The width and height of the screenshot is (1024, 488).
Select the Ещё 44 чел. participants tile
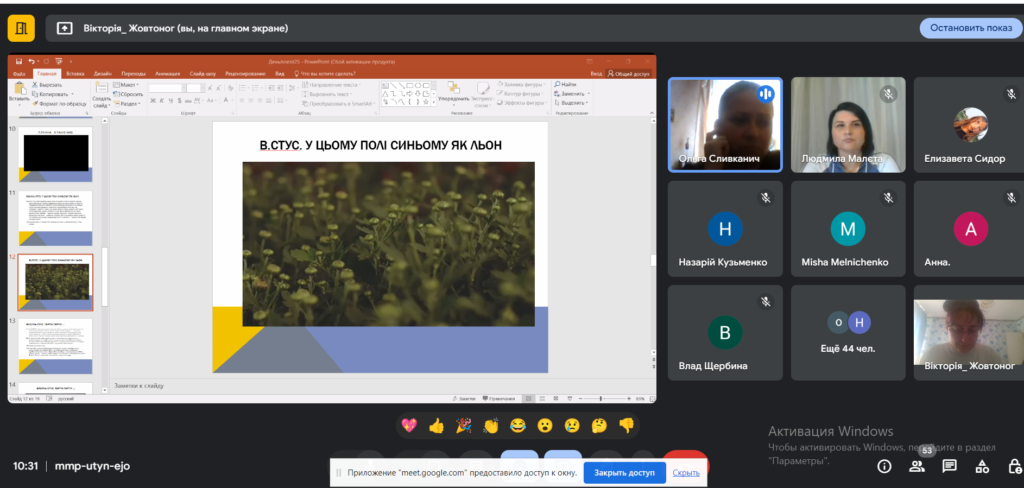[x=848, y=333]
